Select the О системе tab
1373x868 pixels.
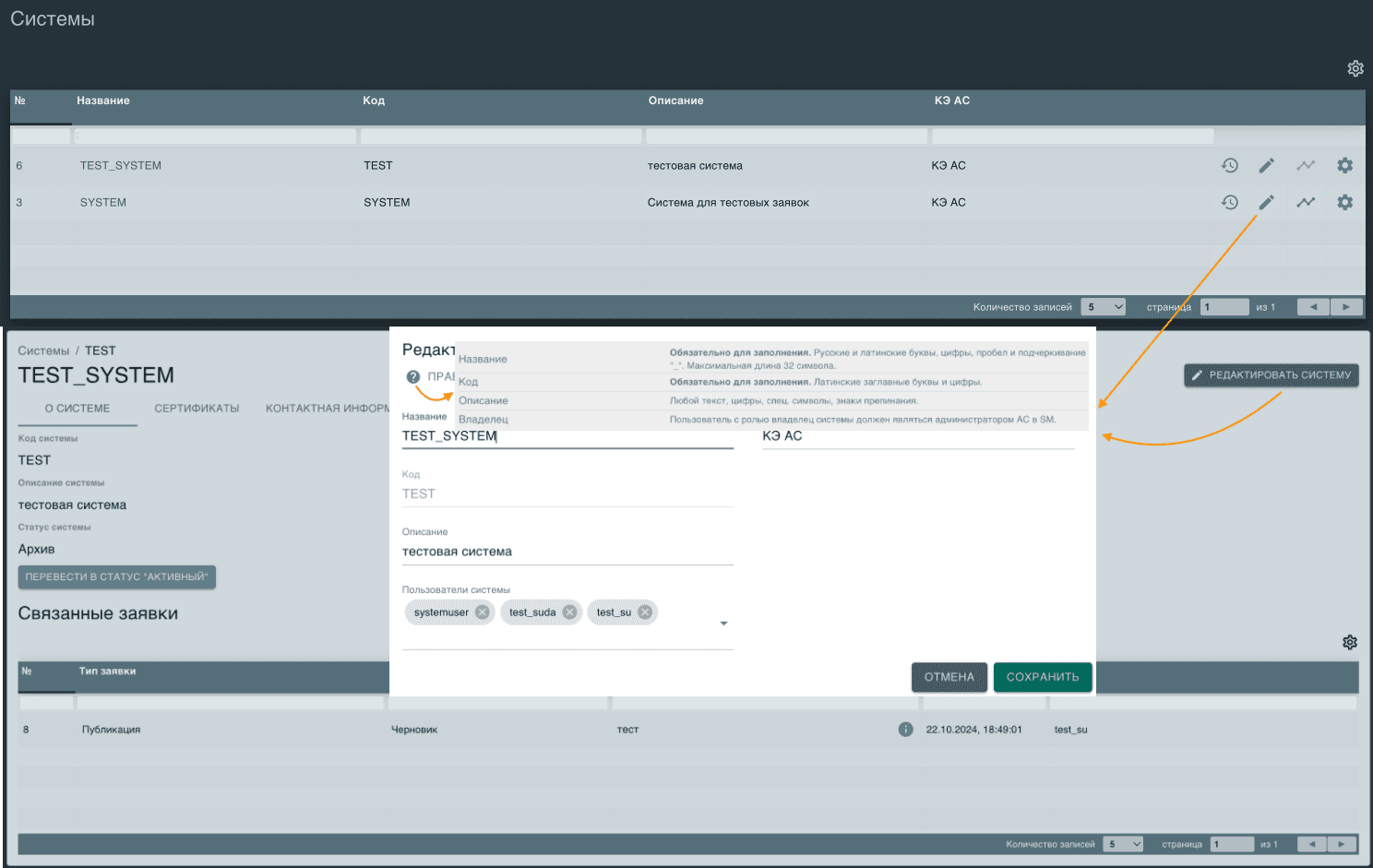[x=78, y=409]
